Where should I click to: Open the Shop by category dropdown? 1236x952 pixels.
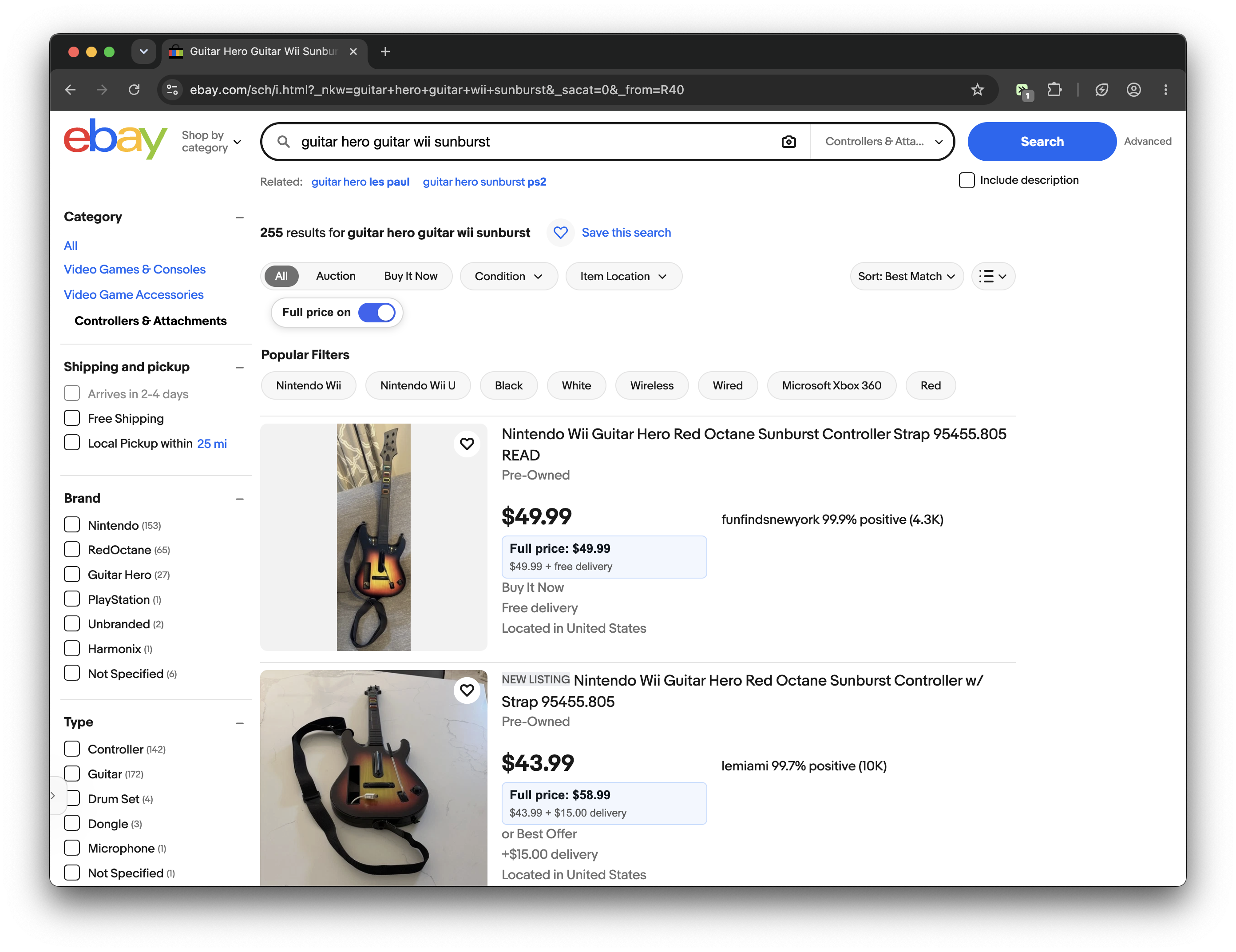(211, 142)
